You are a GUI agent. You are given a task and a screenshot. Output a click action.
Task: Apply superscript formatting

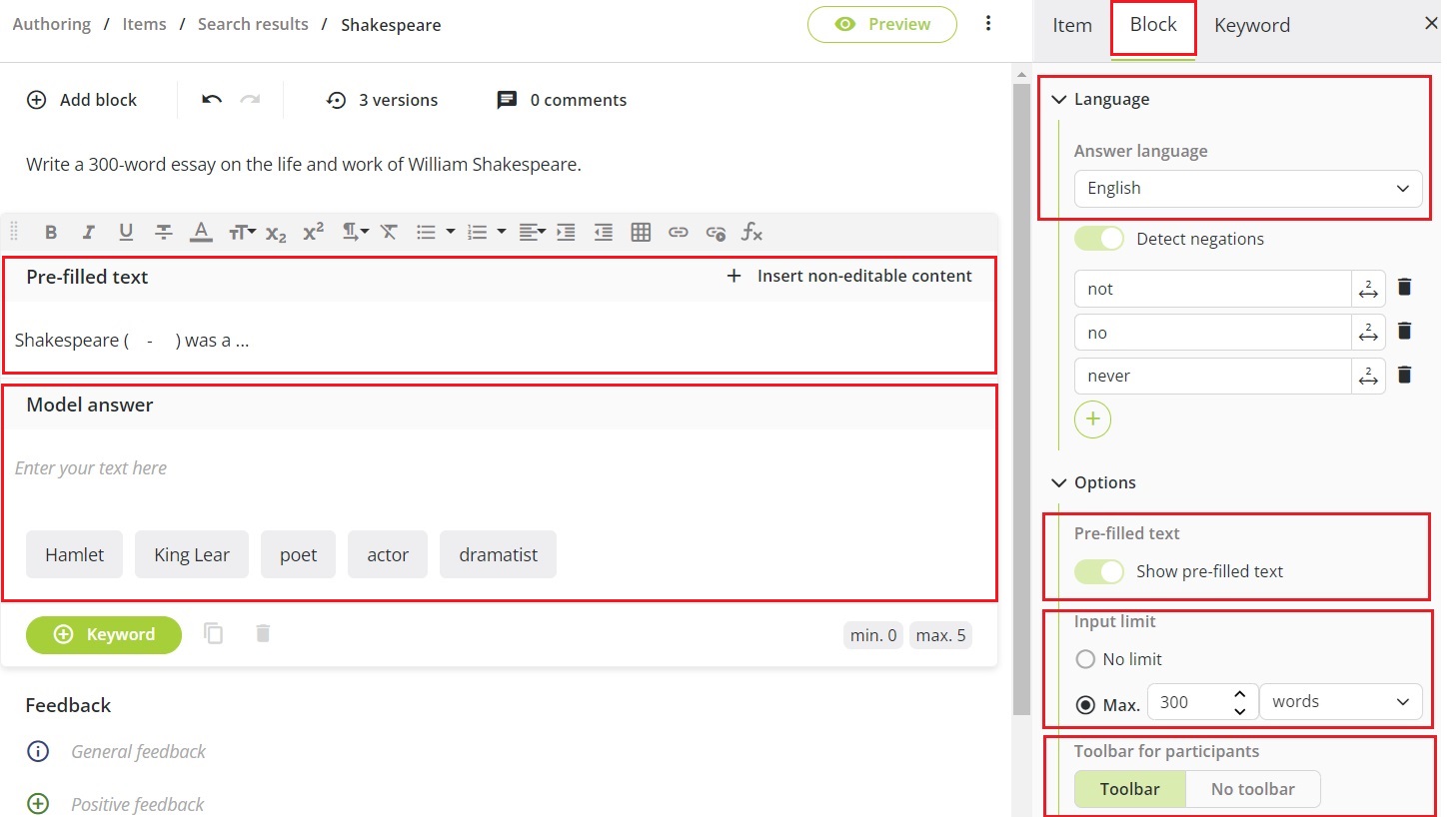point(313,232)
